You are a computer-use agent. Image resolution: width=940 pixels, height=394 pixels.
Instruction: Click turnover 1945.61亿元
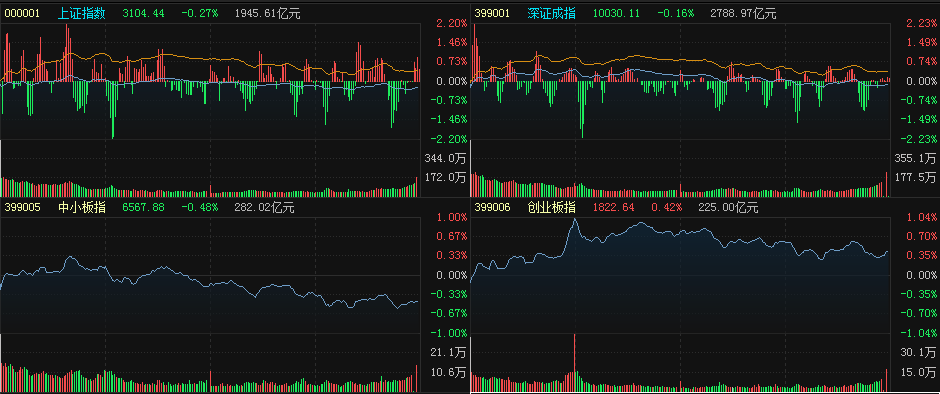click(267, 14)
